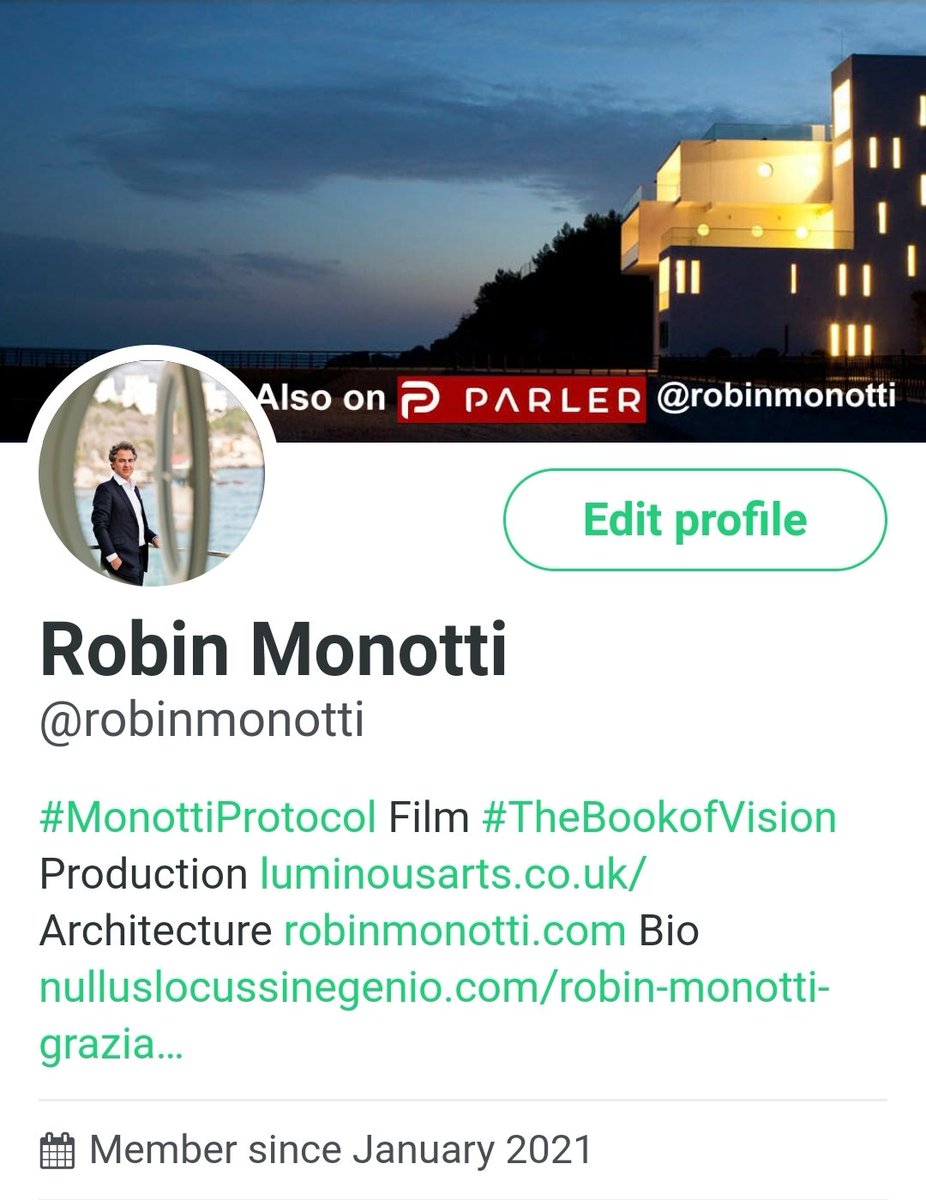Open the #TheBookofVision hashtag

coord(659,817)
